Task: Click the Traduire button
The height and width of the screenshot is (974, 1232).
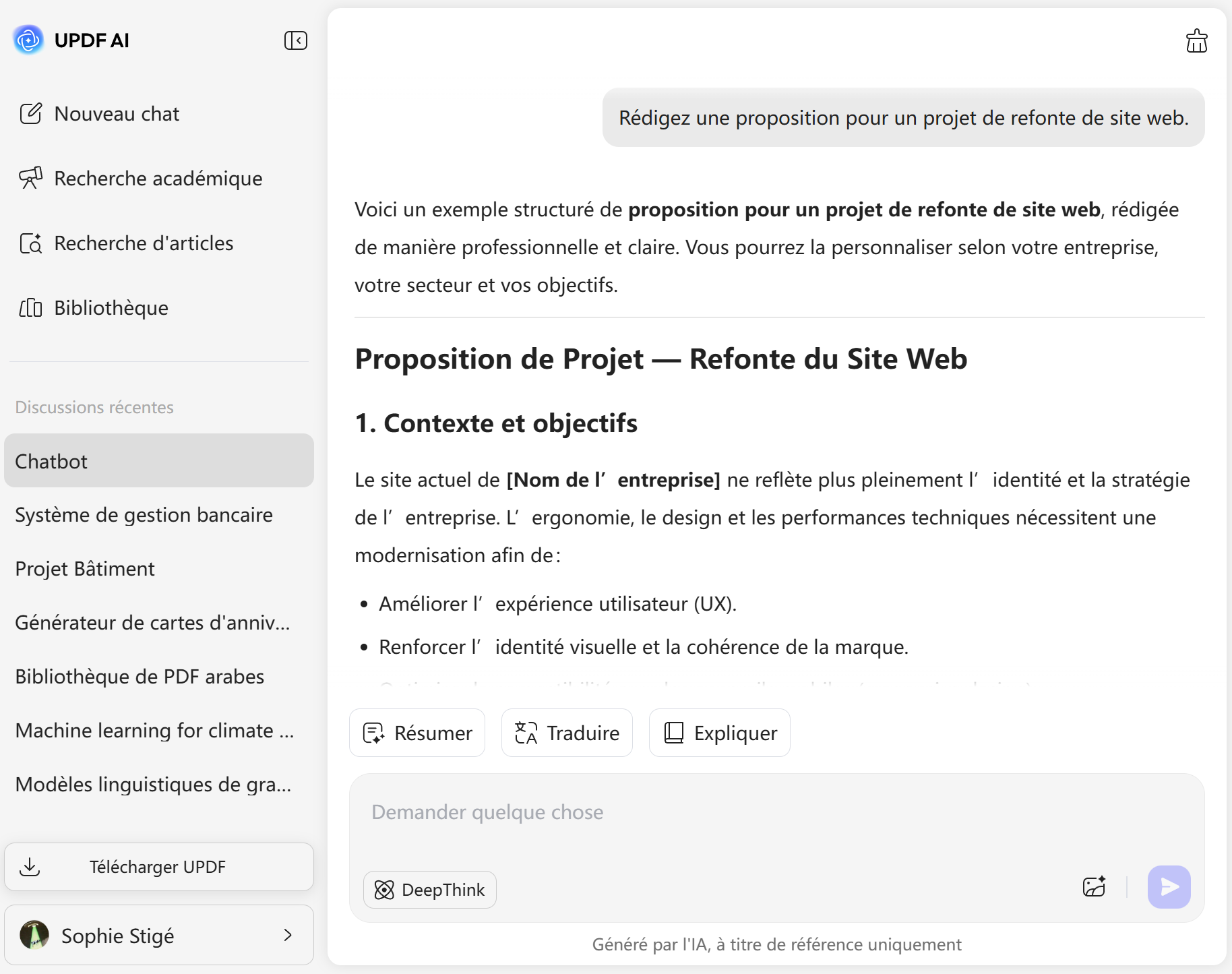Action: pyautogui.click(x=567, y=733)
